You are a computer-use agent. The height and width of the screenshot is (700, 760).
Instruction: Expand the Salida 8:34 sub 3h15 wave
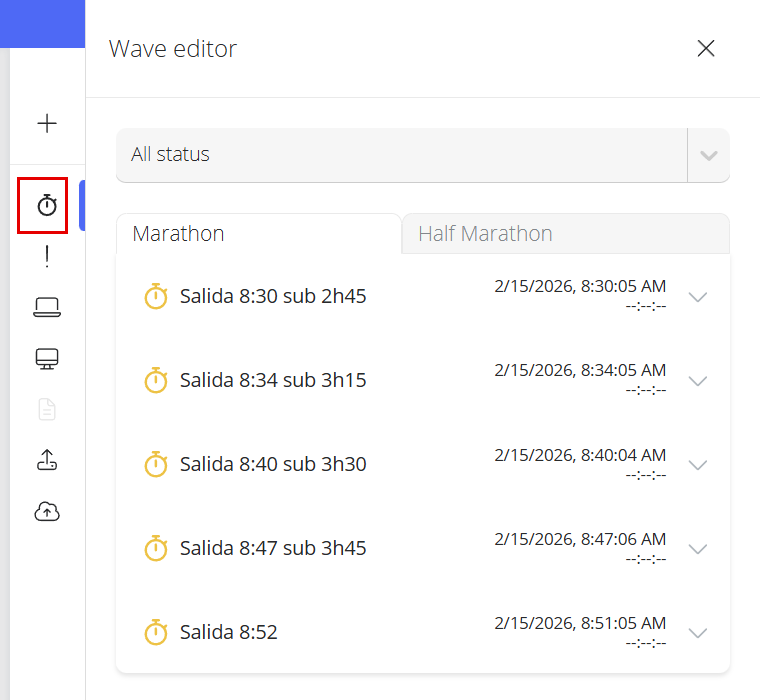(x=698, y=381)
